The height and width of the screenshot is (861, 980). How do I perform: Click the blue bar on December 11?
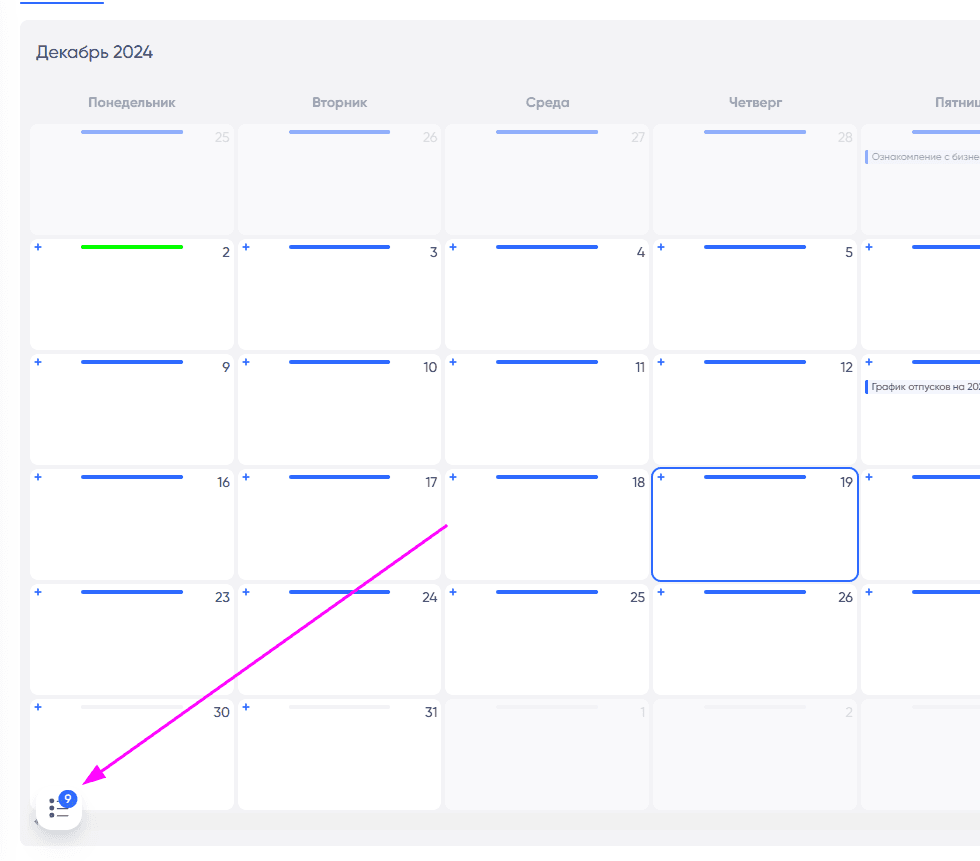[547, 362]
